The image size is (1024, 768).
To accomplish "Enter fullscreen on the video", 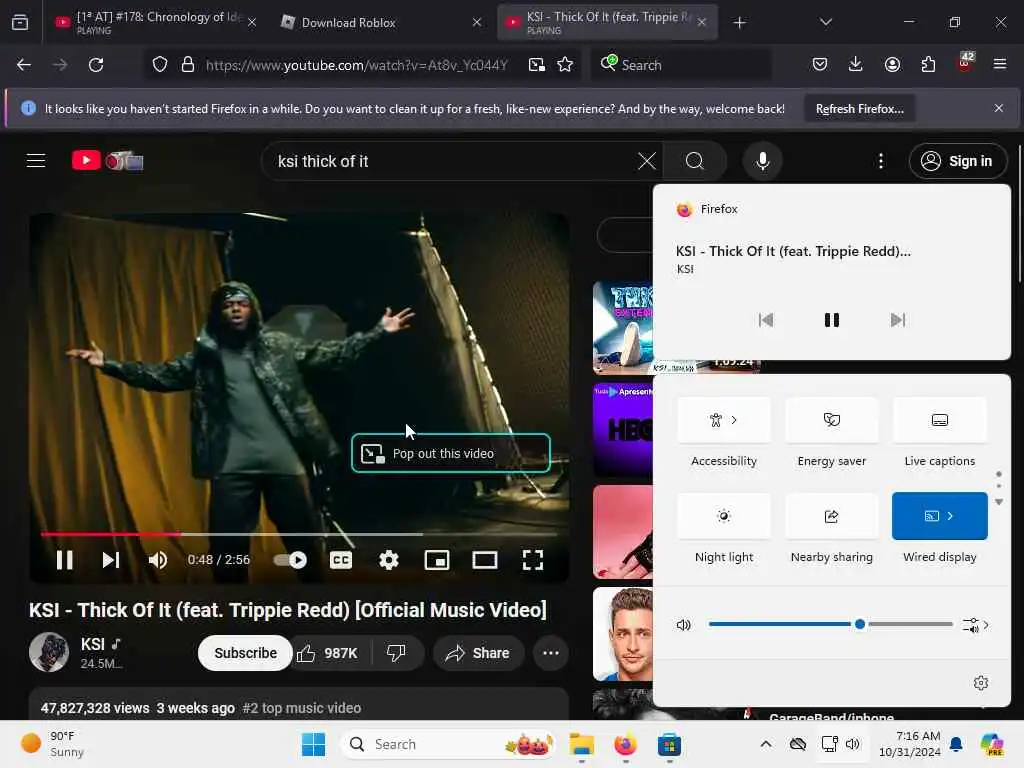I will coord(533,560).
